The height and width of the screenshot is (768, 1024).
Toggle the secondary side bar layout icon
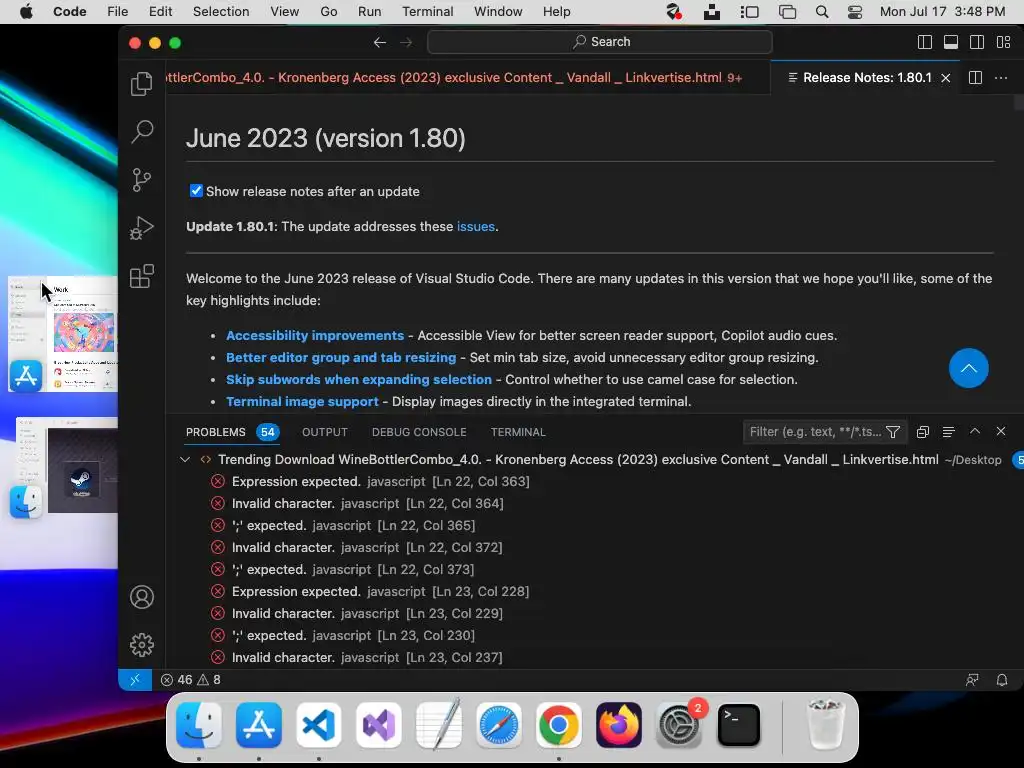tap(977, 42)
